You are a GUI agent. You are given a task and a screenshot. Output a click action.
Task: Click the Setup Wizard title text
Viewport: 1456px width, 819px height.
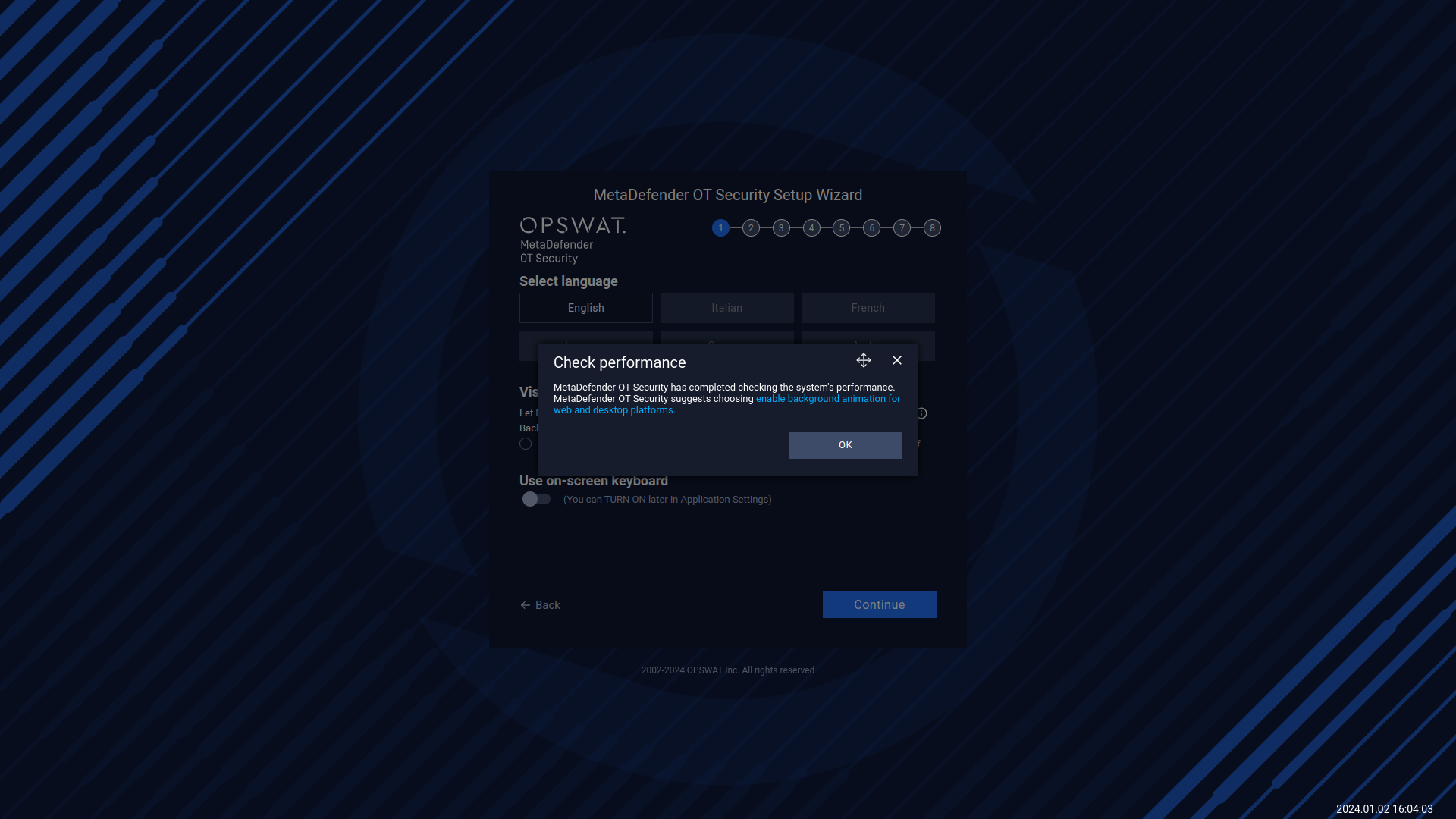click(727, 195)
